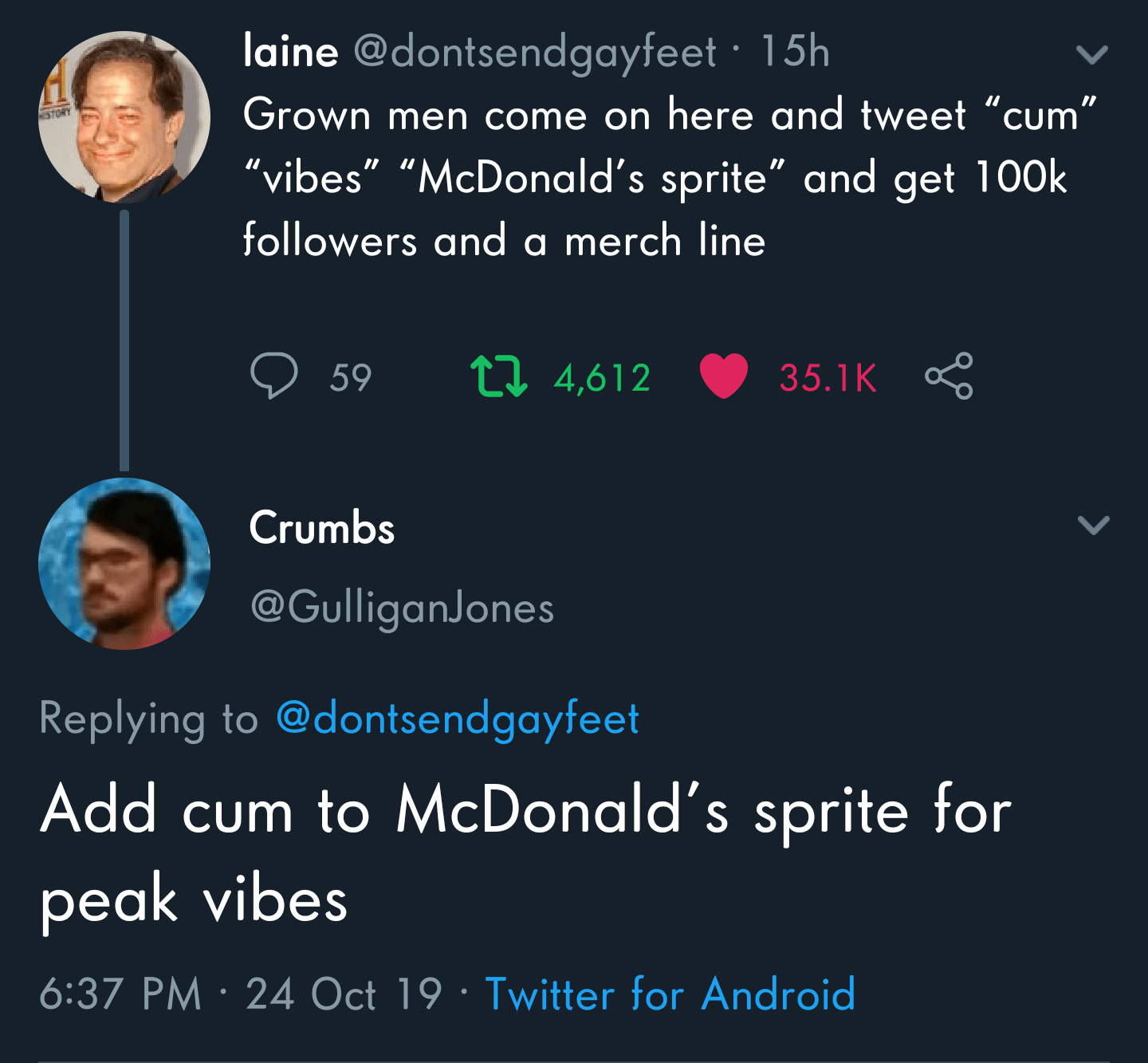The image size is (1148, 1063).
Task: Open Crumbs' profile avatar
Action: pyautogui.click(x=124, y=564)
